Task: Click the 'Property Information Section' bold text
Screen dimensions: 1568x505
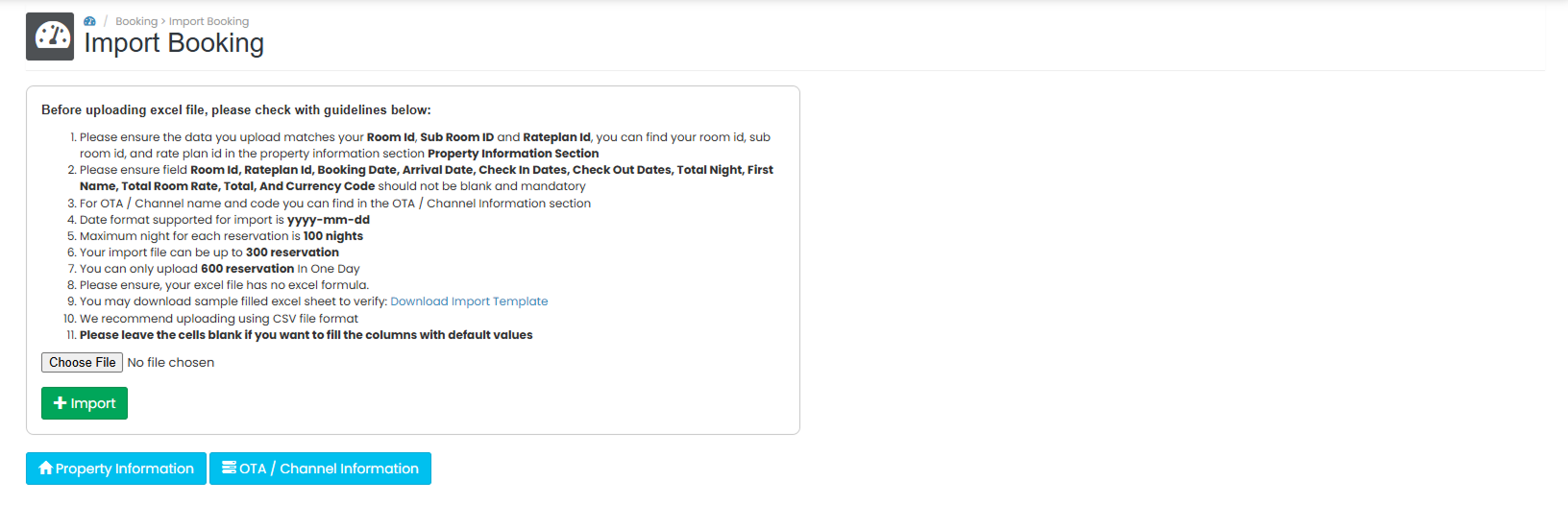Action: tap(513, 154)
